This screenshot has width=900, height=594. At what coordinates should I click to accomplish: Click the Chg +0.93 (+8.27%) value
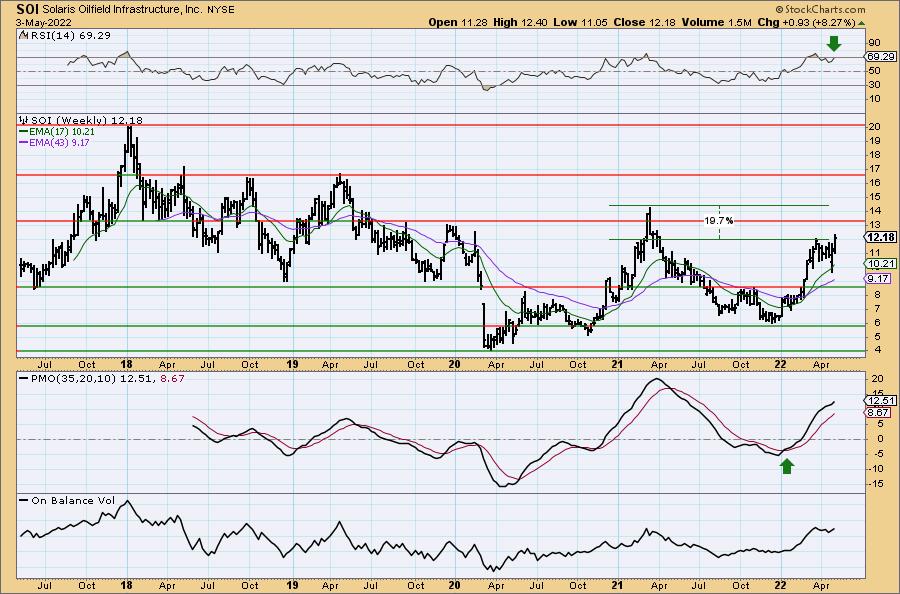(806, 22)
